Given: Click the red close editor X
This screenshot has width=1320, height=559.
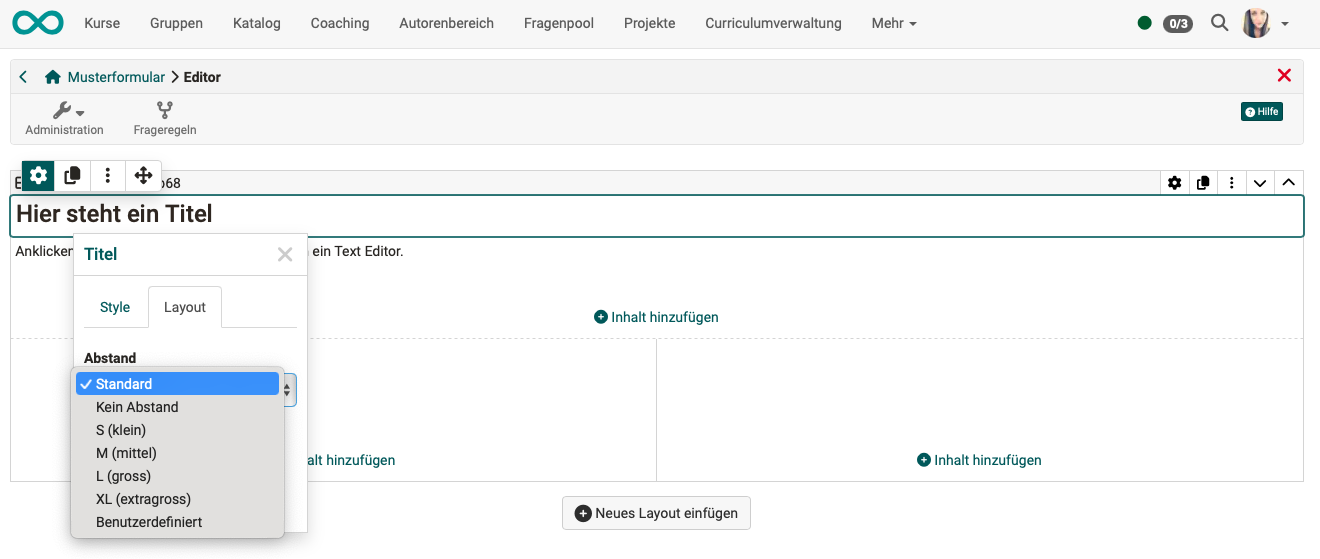Looking at the screenshot, I should [1285, 75].
